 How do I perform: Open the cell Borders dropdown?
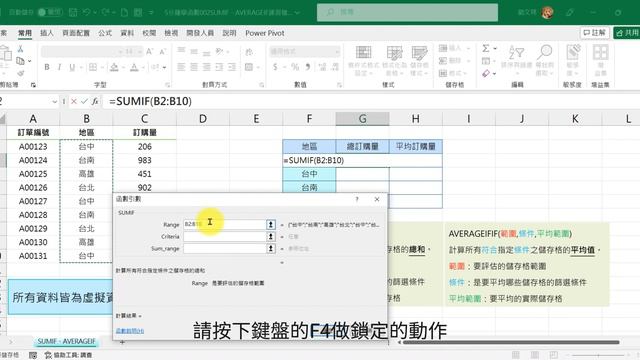point(101,67)
